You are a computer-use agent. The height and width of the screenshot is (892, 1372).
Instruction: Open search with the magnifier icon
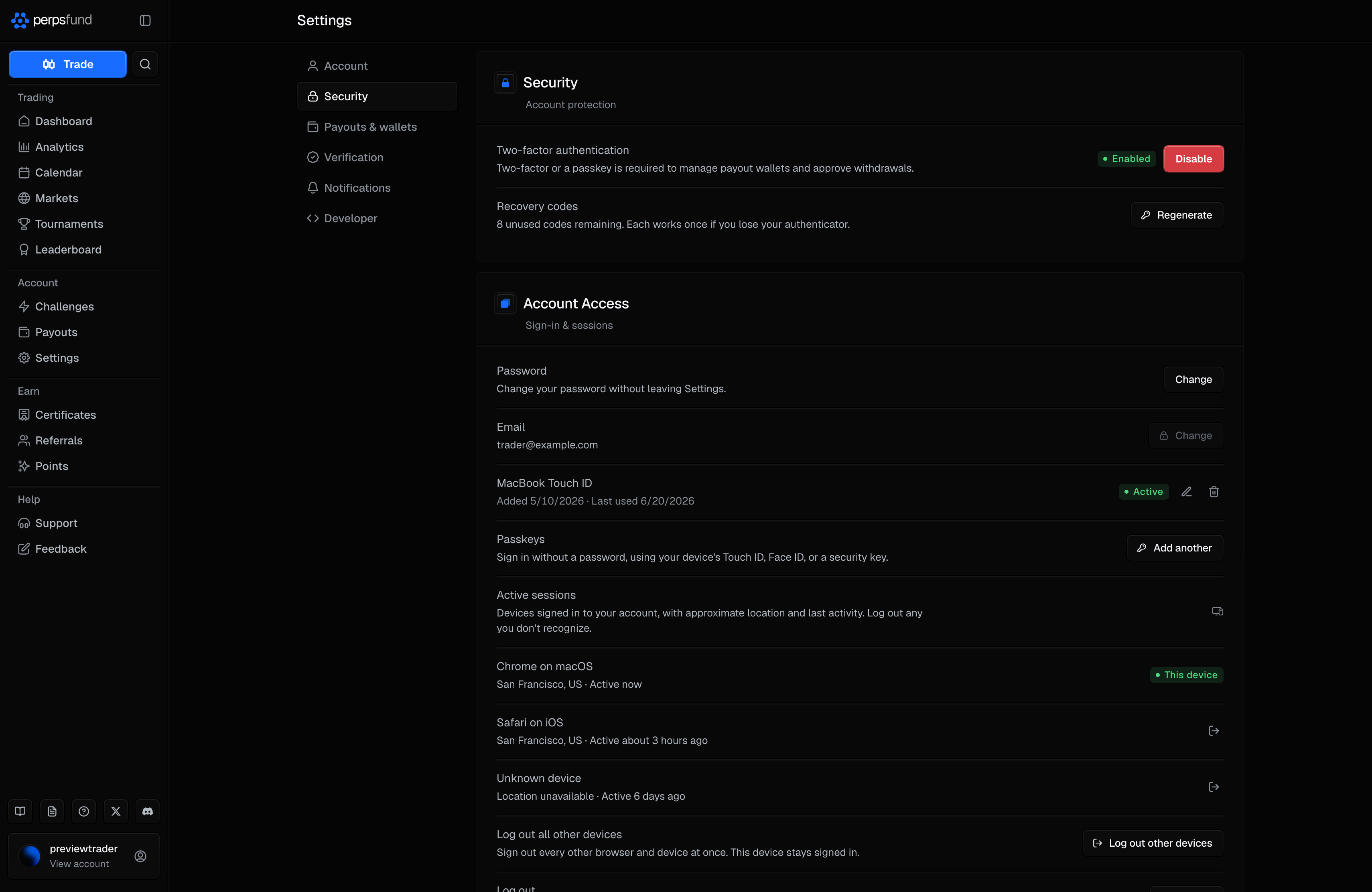pyautogui.click(x=145, y=64)
